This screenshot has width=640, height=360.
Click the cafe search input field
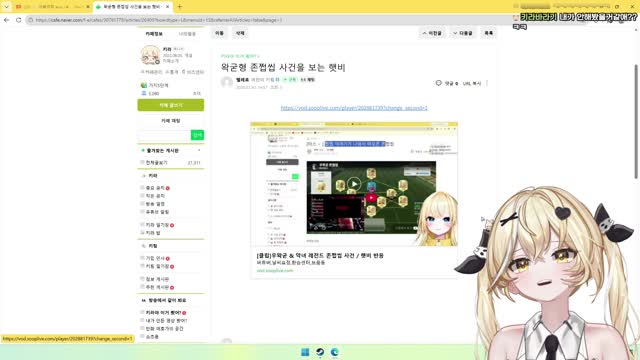pyautogui.click(x=164, y=135)
